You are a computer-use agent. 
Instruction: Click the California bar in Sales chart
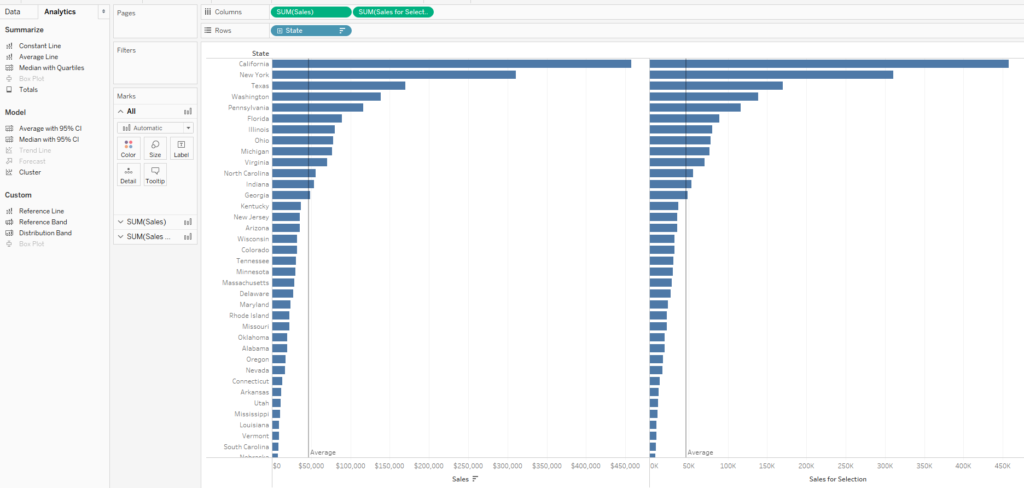(x=450, y=64)
